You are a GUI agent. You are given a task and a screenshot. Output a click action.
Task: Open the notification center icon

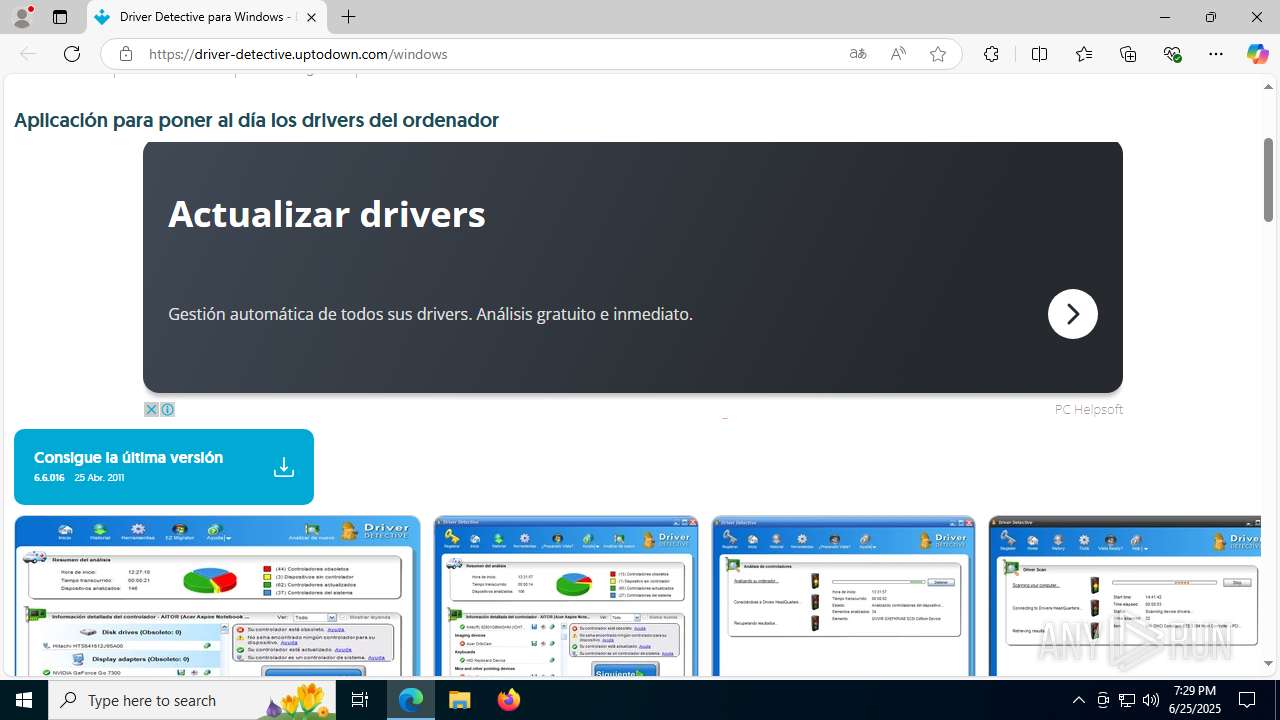tap(1248, 700)
